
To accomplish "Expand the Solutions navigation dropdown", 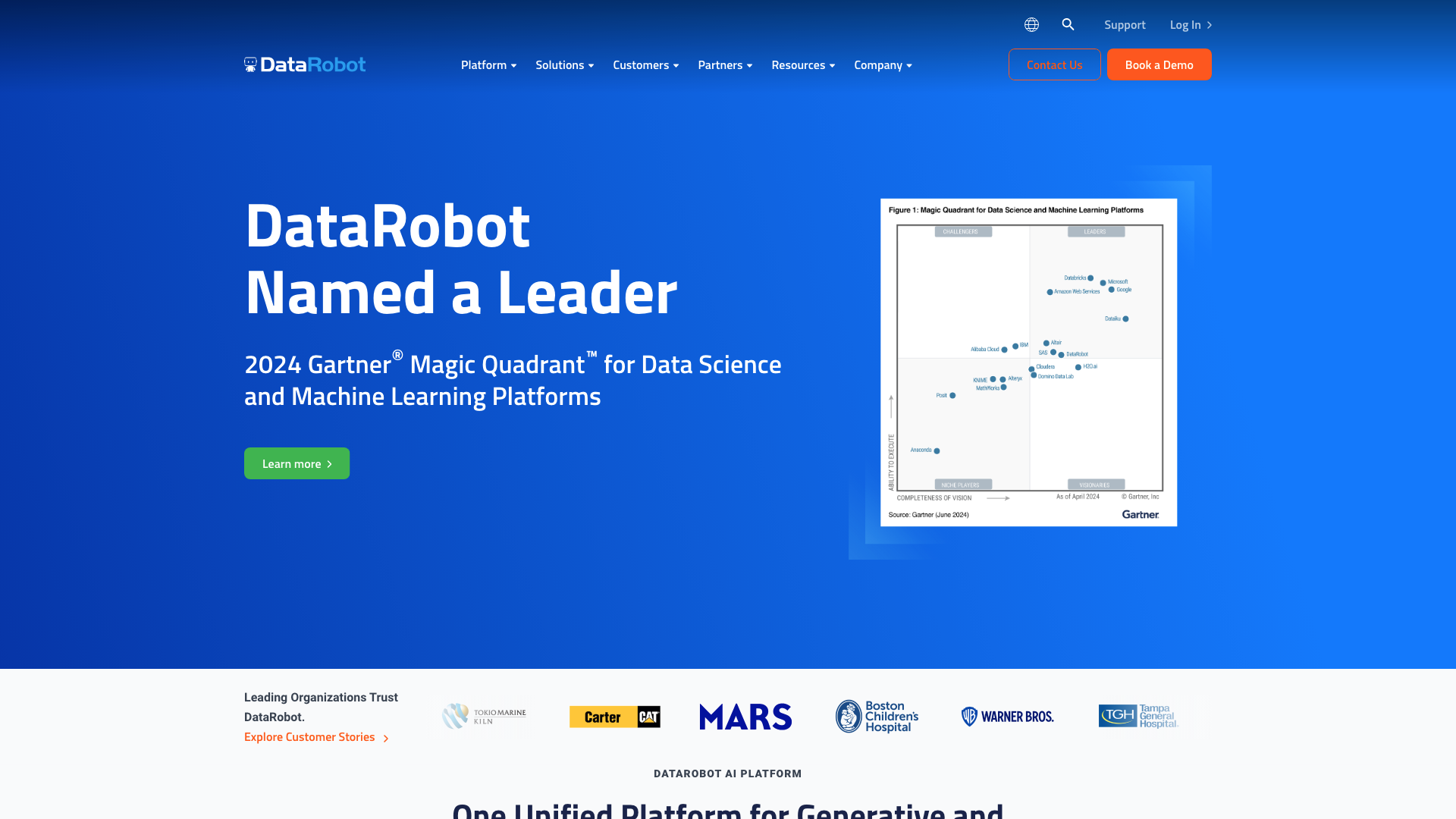I will point(565,65).
